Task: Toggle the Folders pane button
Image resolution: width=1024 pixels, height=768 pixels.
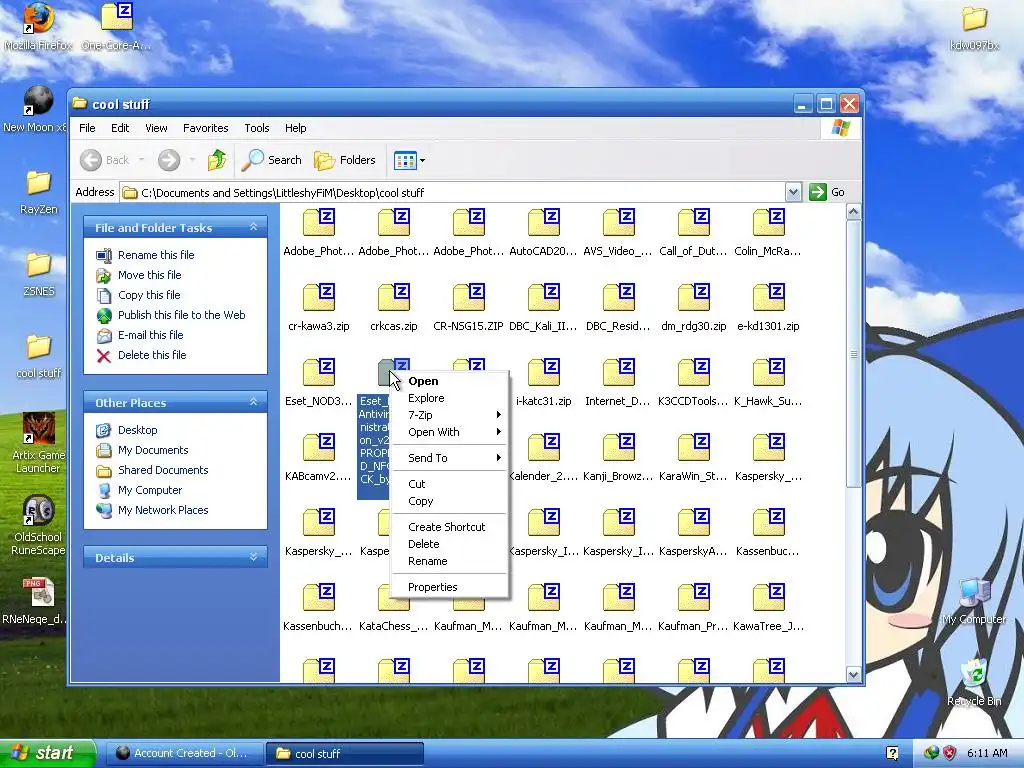Action: pos(345,160)
